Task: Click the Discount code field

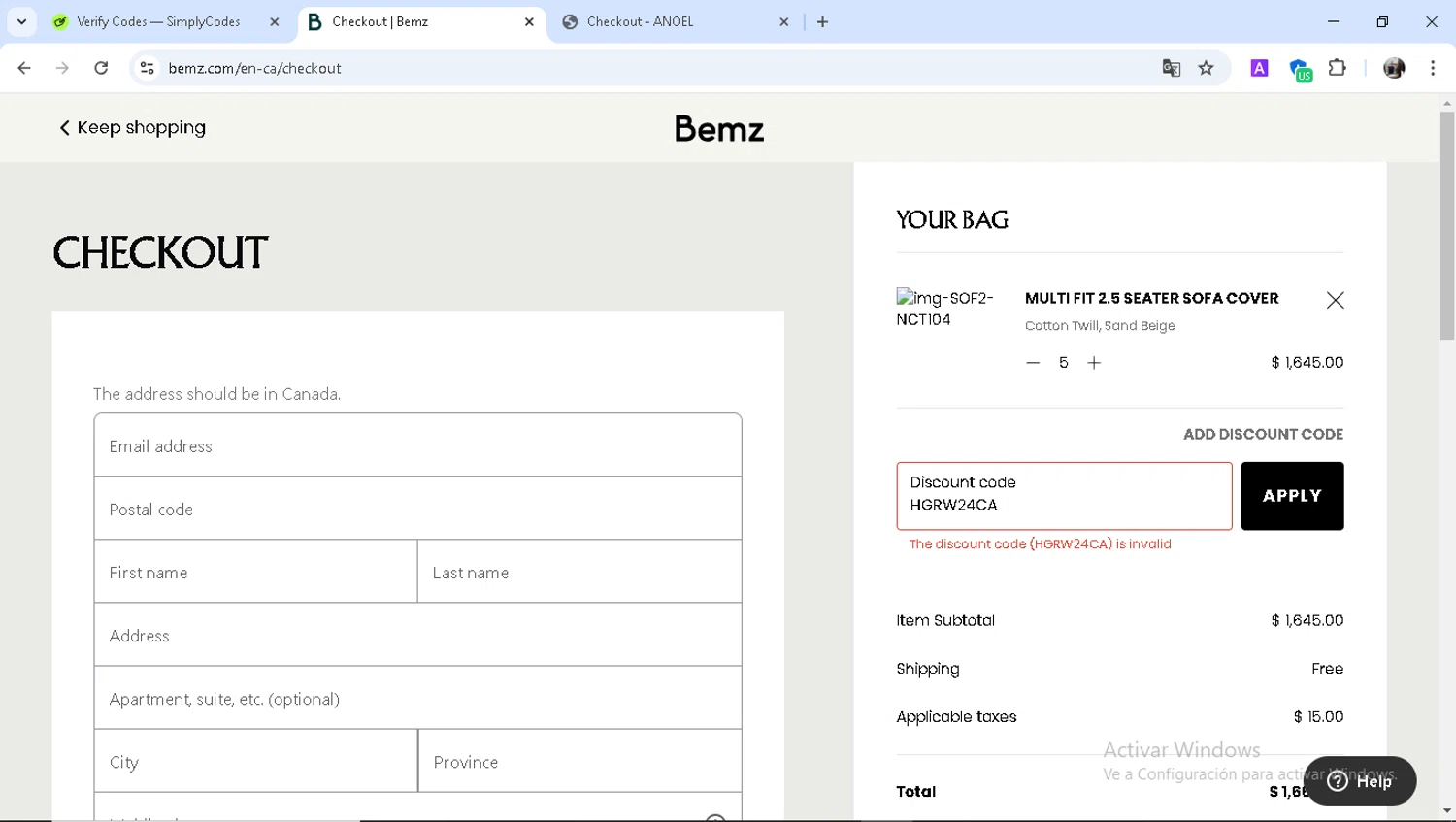Action: (x=1064, y=496)
